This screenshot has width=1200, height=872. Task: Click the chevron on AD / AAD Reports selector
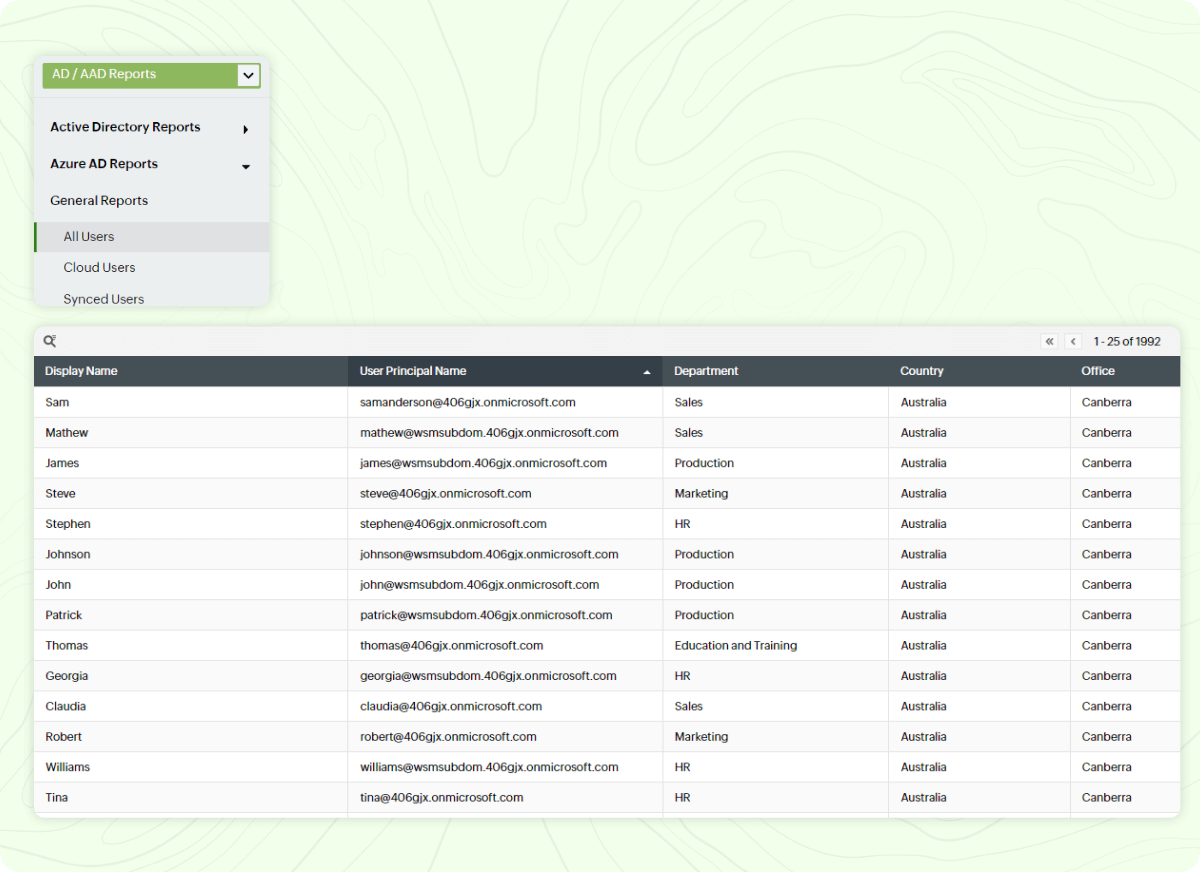[247, 75]
